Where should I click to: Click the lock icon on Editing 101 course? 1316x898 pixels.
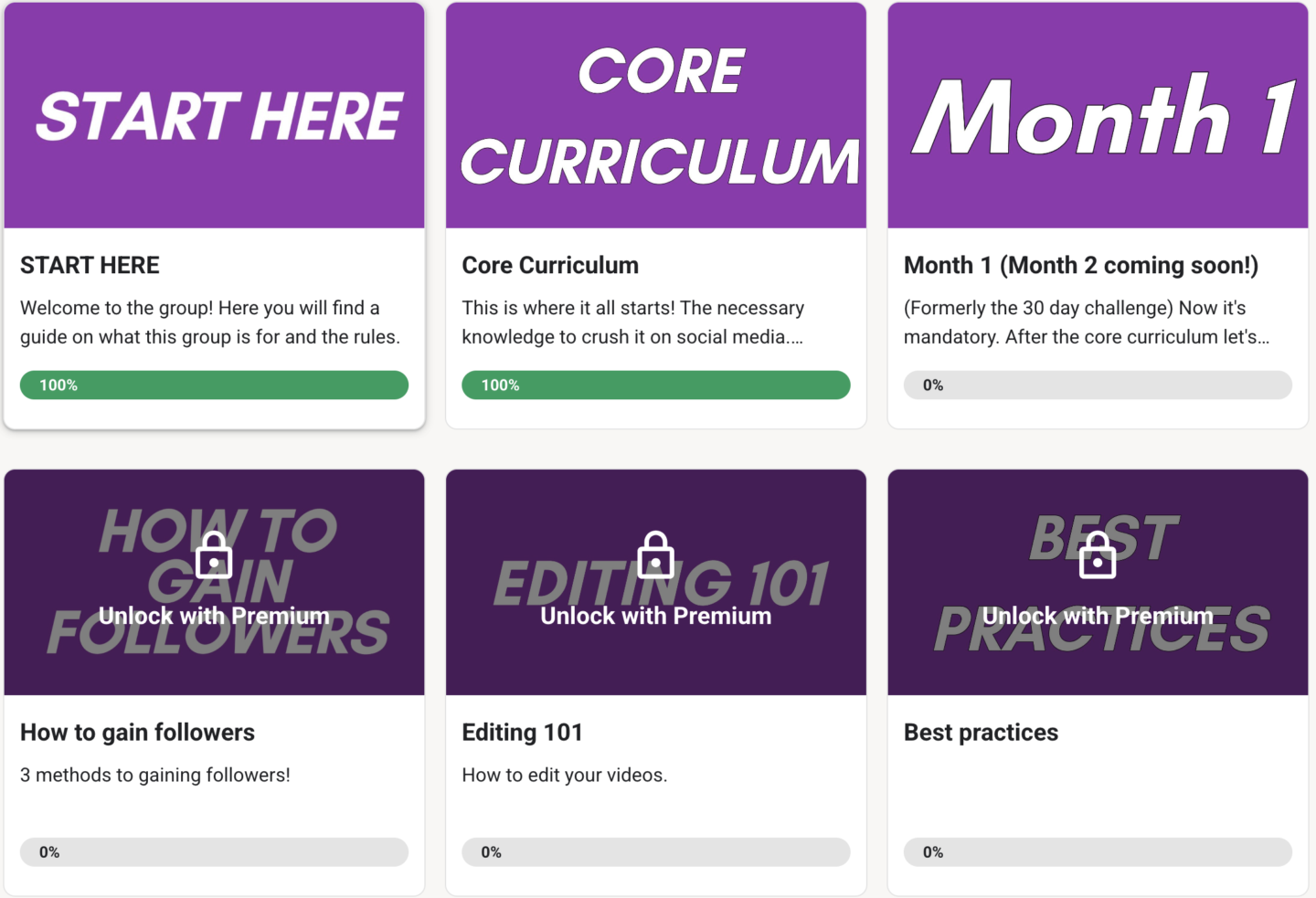point(655,555)
